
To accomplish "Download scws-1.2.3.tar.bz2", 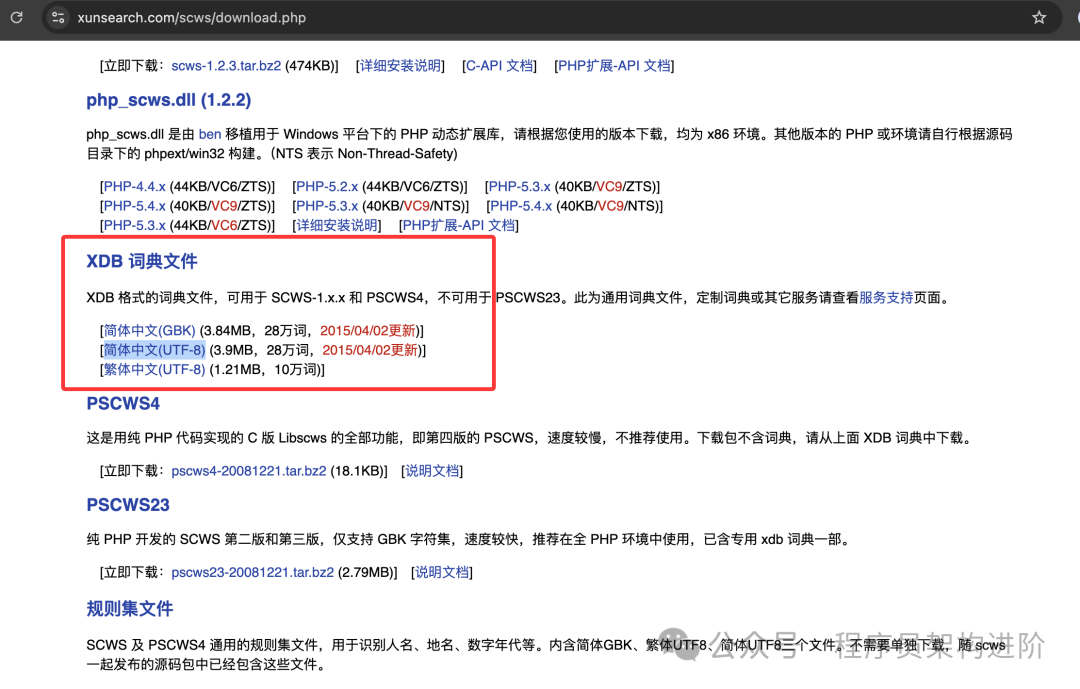I will pos(226,65).
